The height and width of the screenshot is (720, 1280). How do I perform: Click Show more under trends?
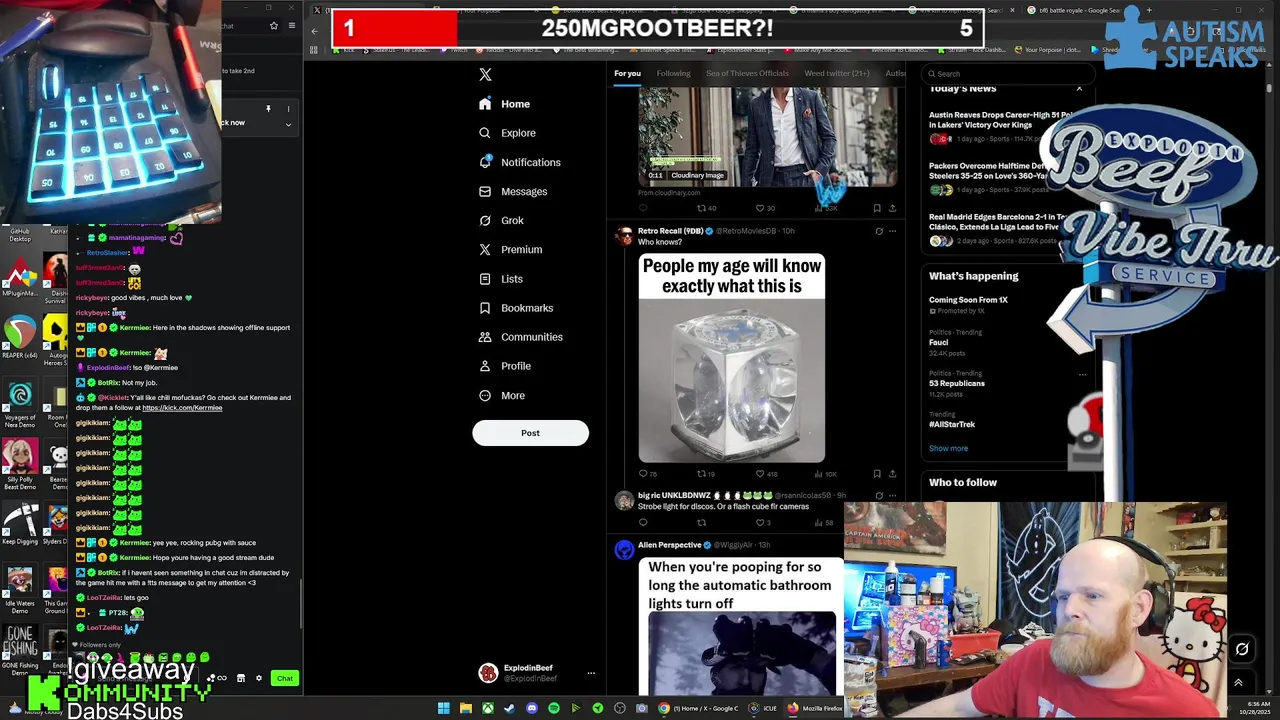[948, 448]
